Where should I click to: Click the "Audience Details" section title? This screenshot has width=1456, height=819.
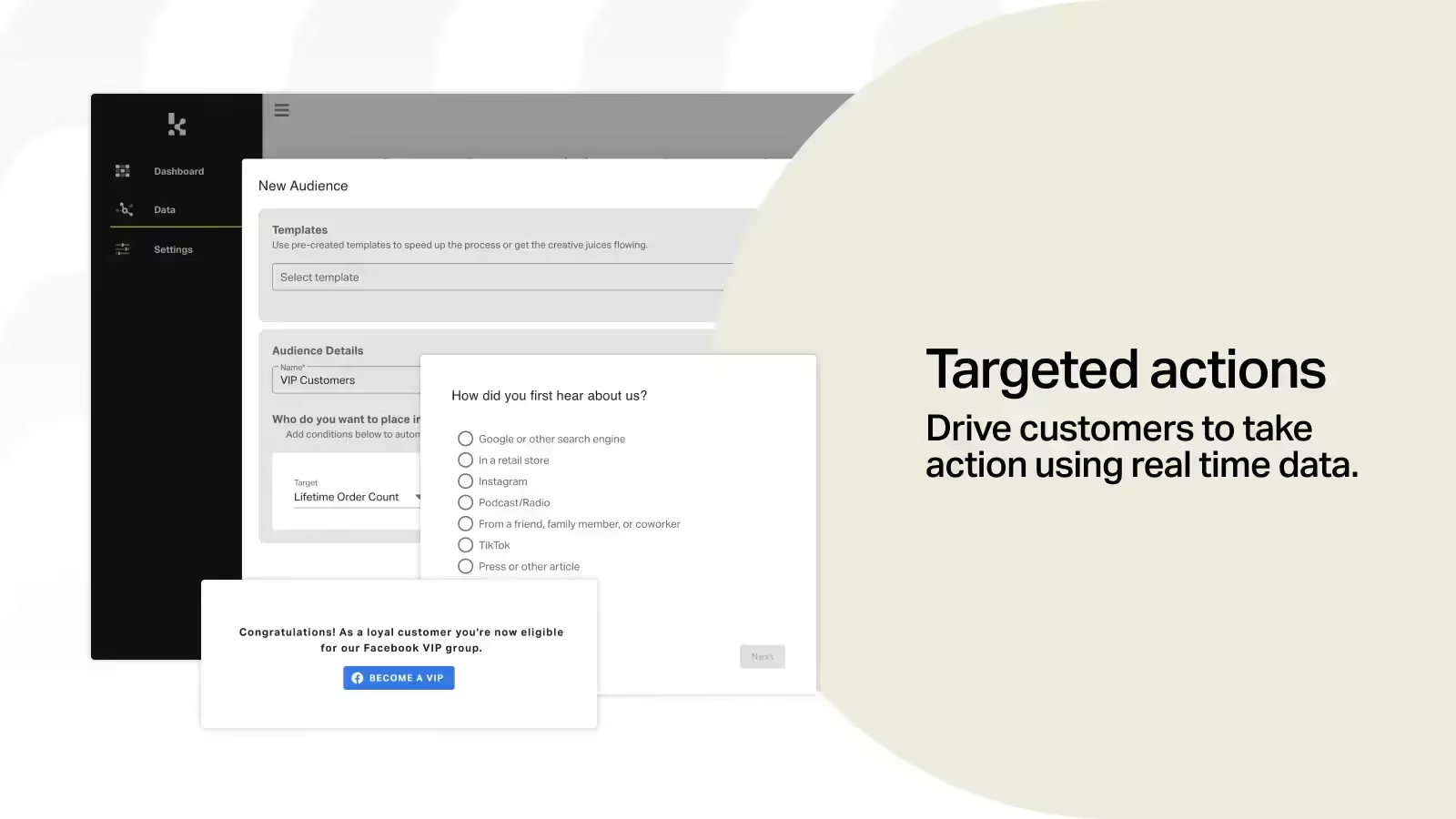(x=318, y=350)
